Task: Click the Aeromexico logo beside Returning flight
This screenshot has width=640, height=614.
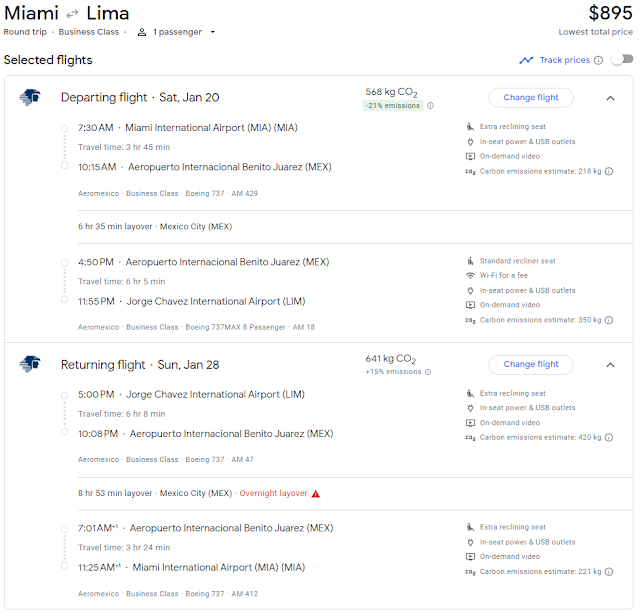Action: pos(30,364)
